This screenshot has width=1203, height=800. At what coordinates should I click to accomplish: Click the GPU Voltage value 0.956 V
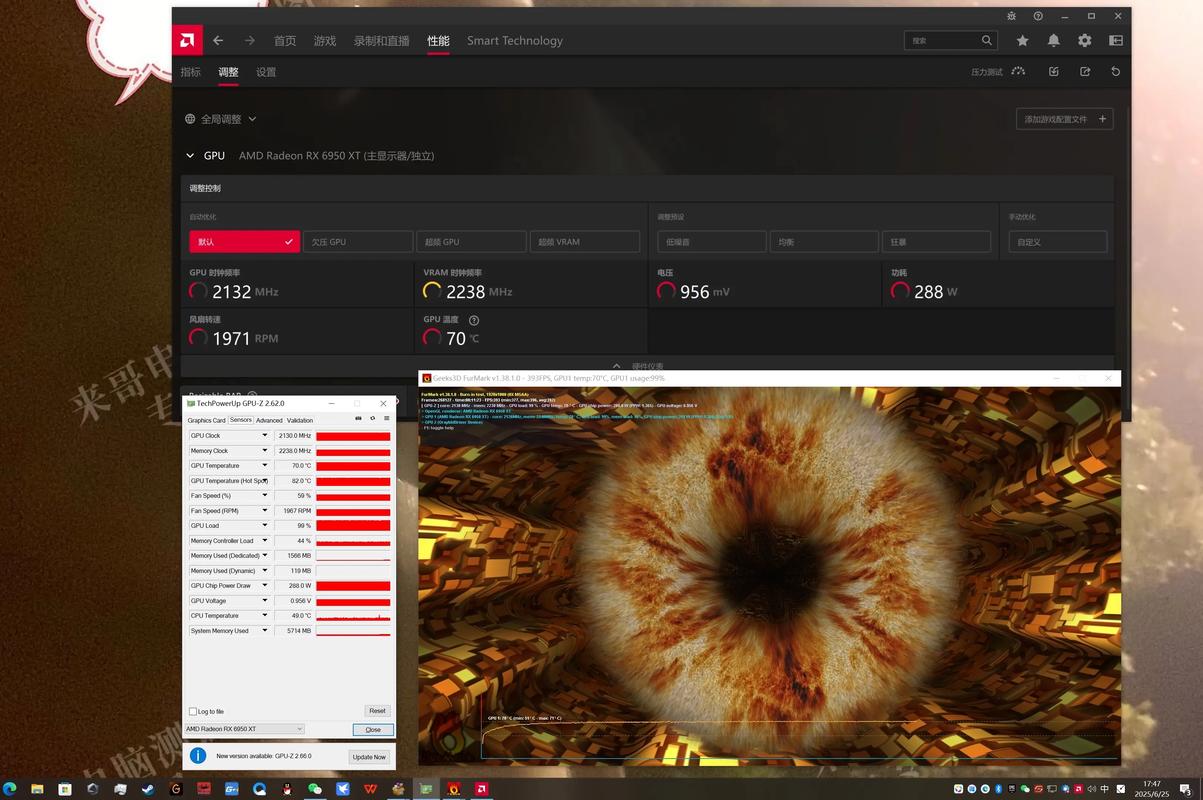pyautogui.click(x=293, y=601)
